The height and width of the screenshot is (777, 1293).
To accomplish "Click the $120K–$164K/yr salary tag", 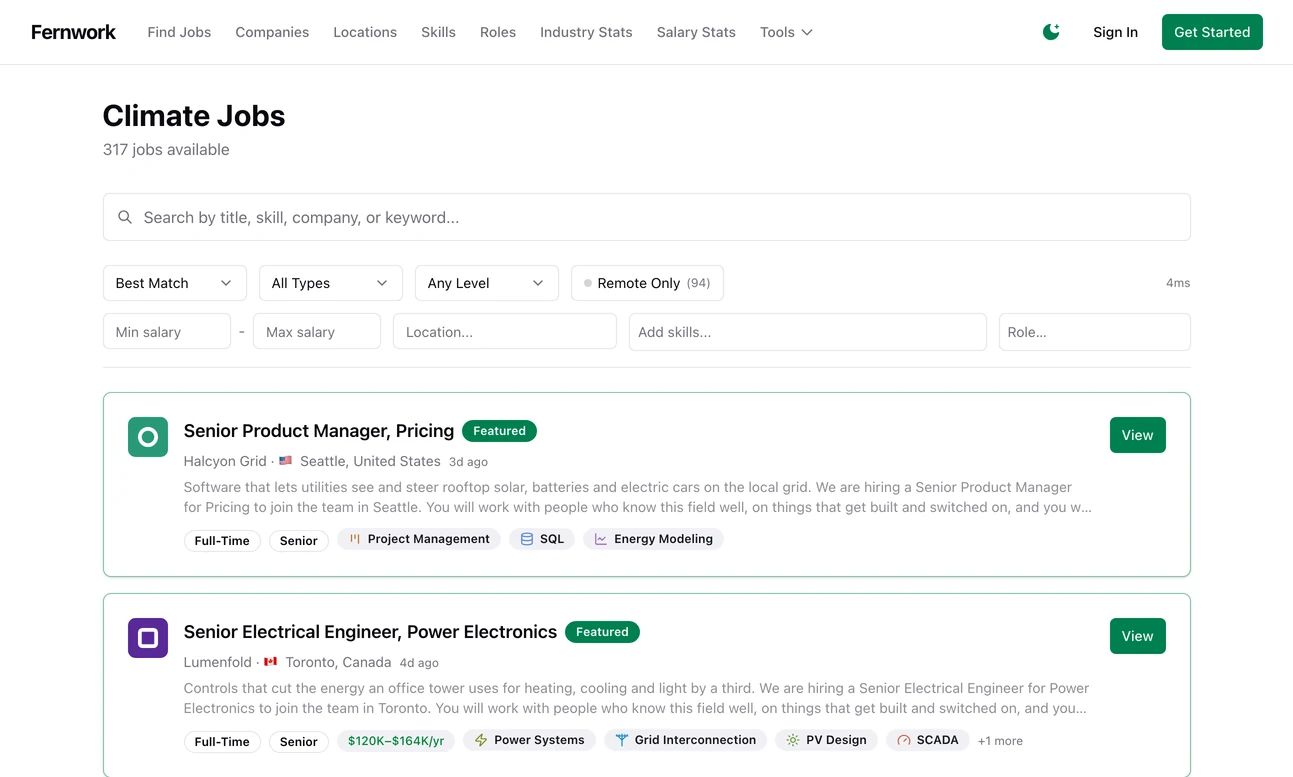I will (x=396, y=741).
